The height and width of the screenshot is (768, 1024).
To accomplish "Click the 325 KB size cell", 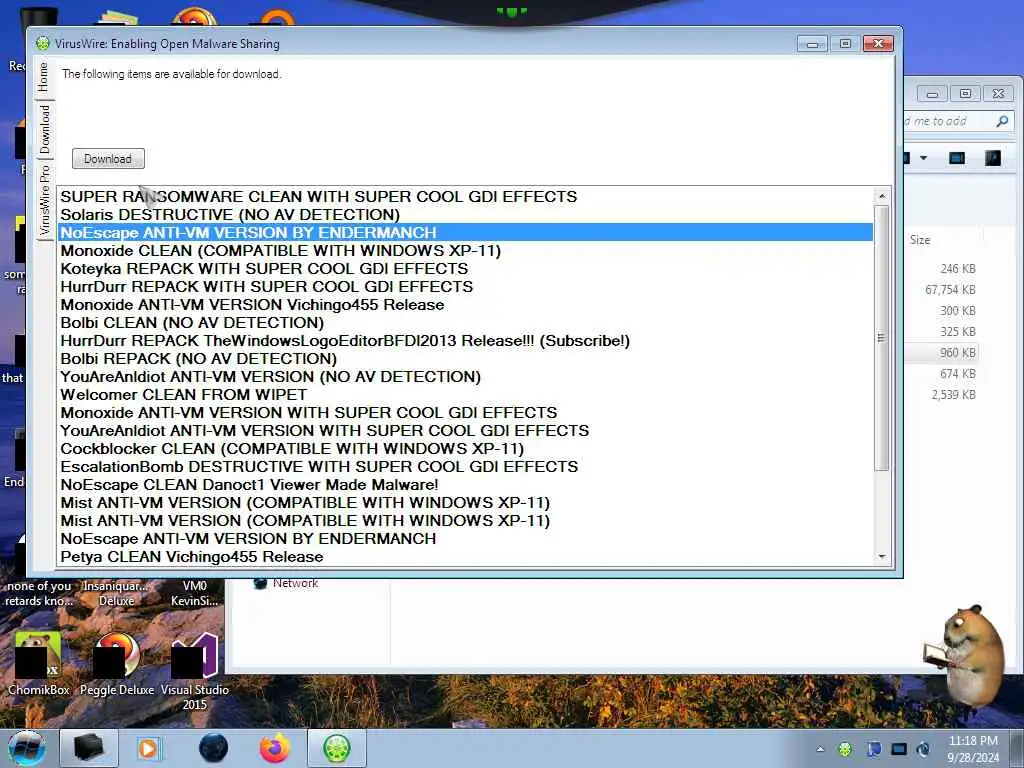I will pyautogui.click(x=958, y=332).
